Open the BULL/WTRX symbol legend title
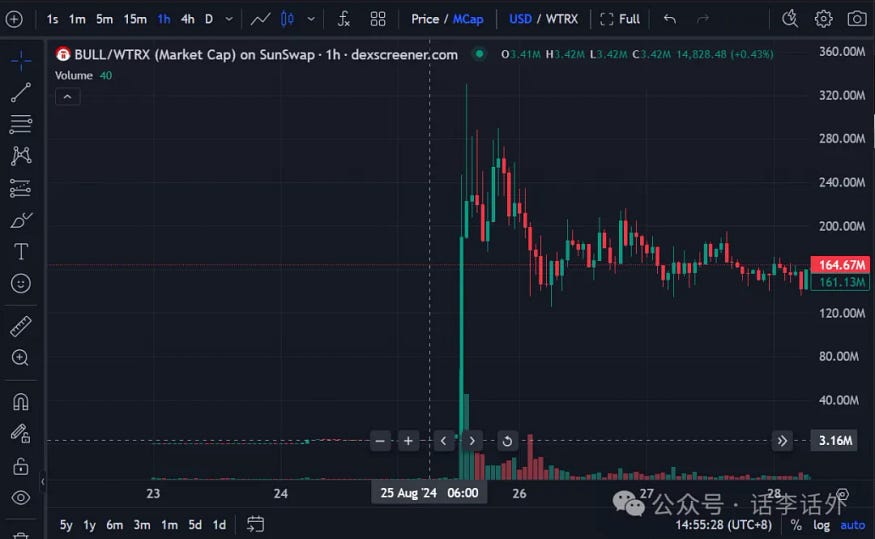The height and width of the screenshot is (539, 875). pos(266,55)
